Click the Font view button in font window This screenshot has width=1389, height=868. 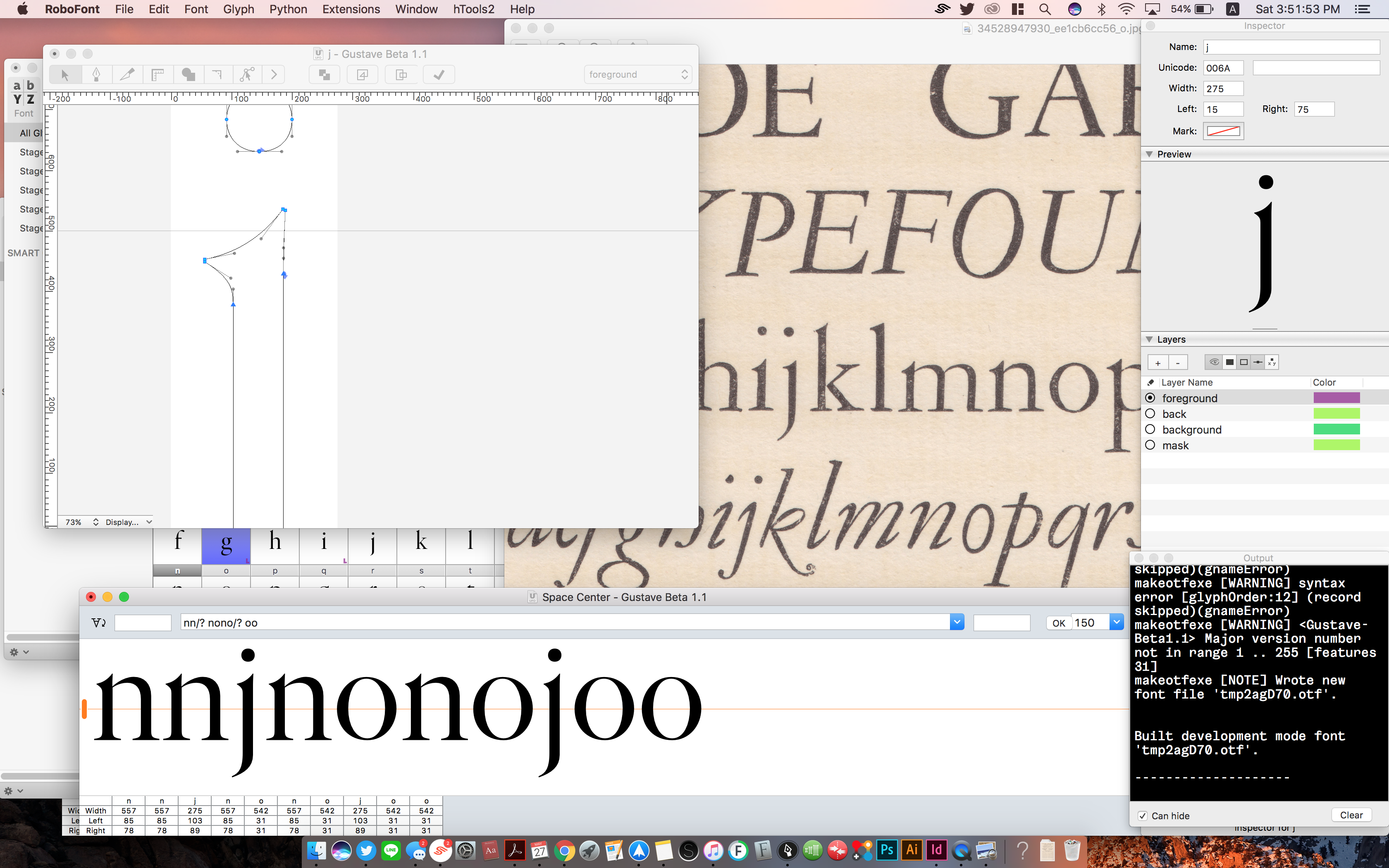point(24,99)
